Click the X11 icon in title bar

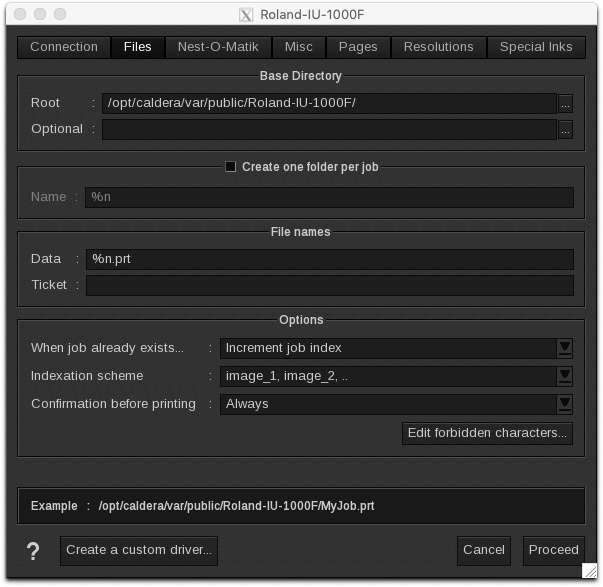click(x=246, y=15)
